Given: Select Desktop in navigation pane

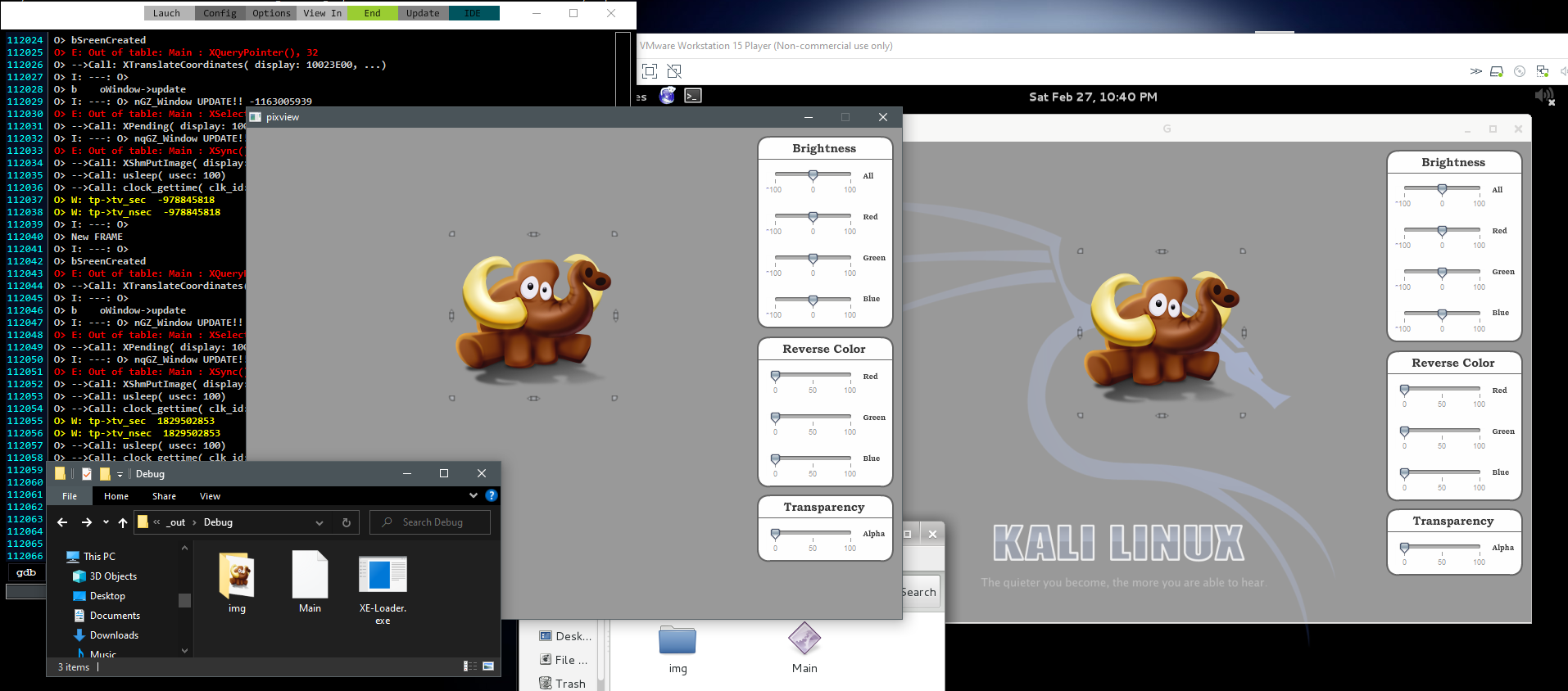Looking at the screenshot, I should coord(107,596).
